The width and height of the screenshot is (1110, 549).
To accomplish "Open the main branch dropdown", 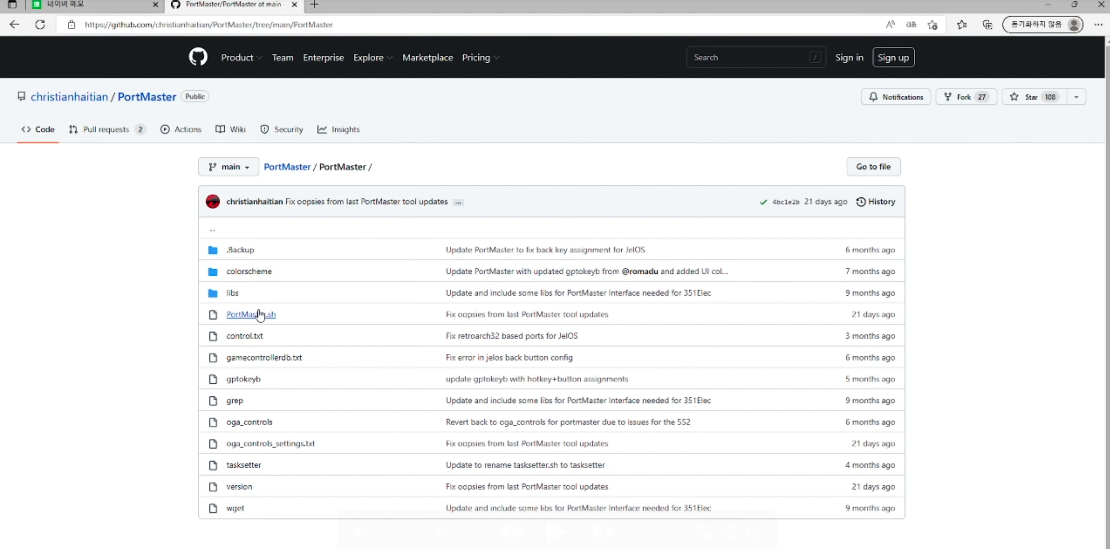I will pyautogui.click(x=229, y=167).
